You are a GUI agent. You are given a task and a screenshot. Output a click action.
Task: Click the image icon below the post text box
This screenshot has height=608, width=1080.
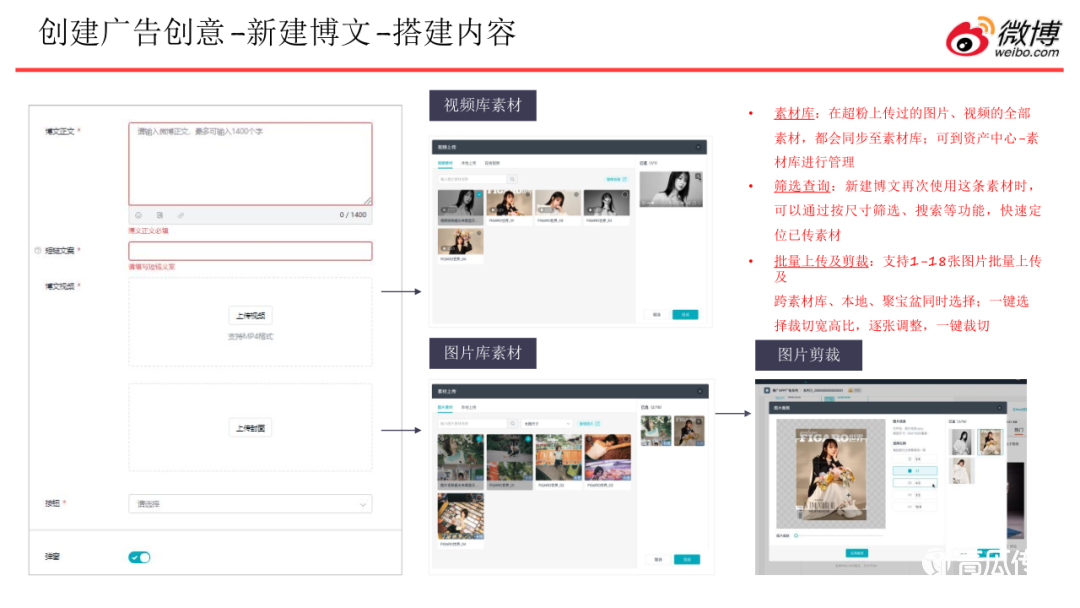(160, 215)
